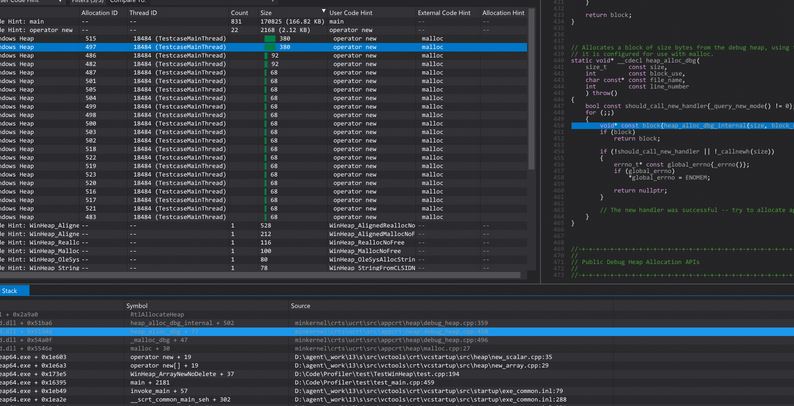
Task: Sort by the External Code Hint column header
Action: click(x=444, y=13)
